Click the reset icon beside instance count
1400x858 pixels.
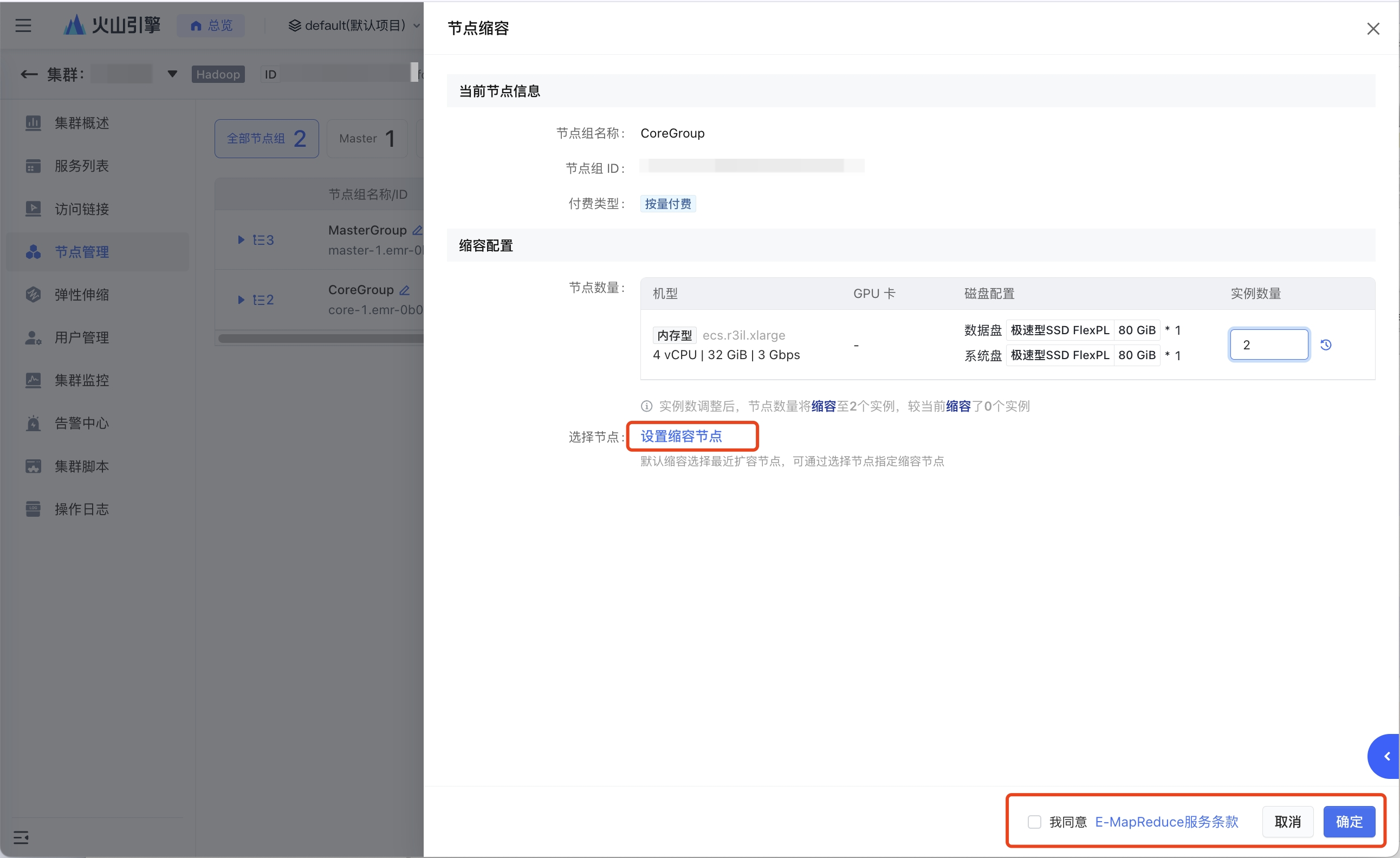[1326, 345]
